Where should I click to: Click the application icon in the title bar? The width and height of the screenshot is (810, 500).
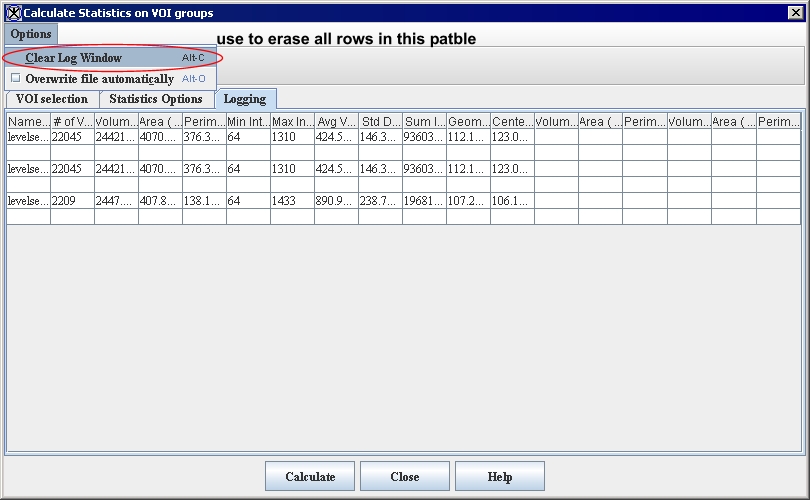point(13,13)
